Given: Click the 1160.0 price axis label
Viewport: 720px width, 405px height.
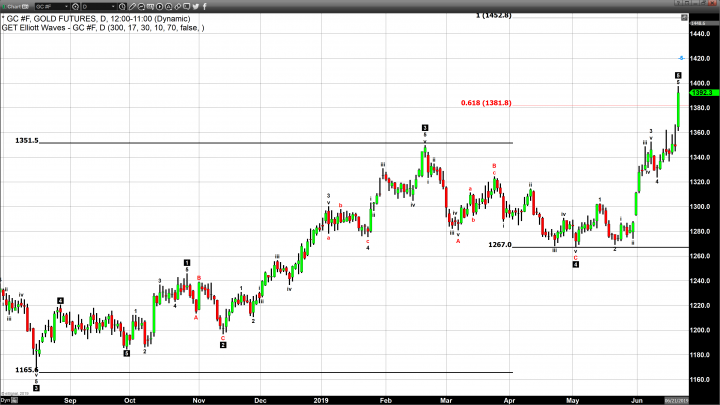Looking at the screenshot, I should click(x=700, y=380).
